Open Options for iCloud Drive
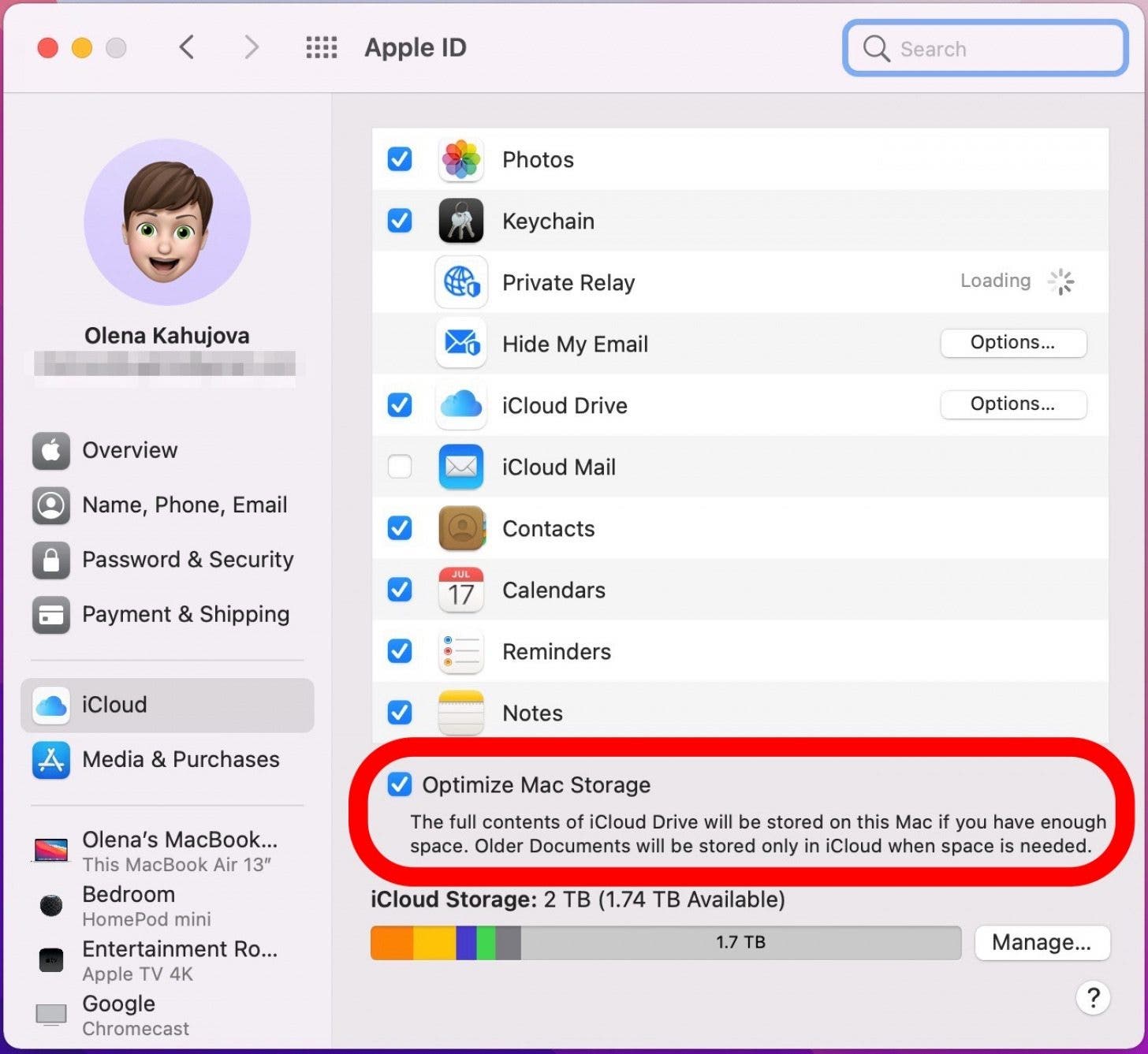 [x=1012, y=404]
